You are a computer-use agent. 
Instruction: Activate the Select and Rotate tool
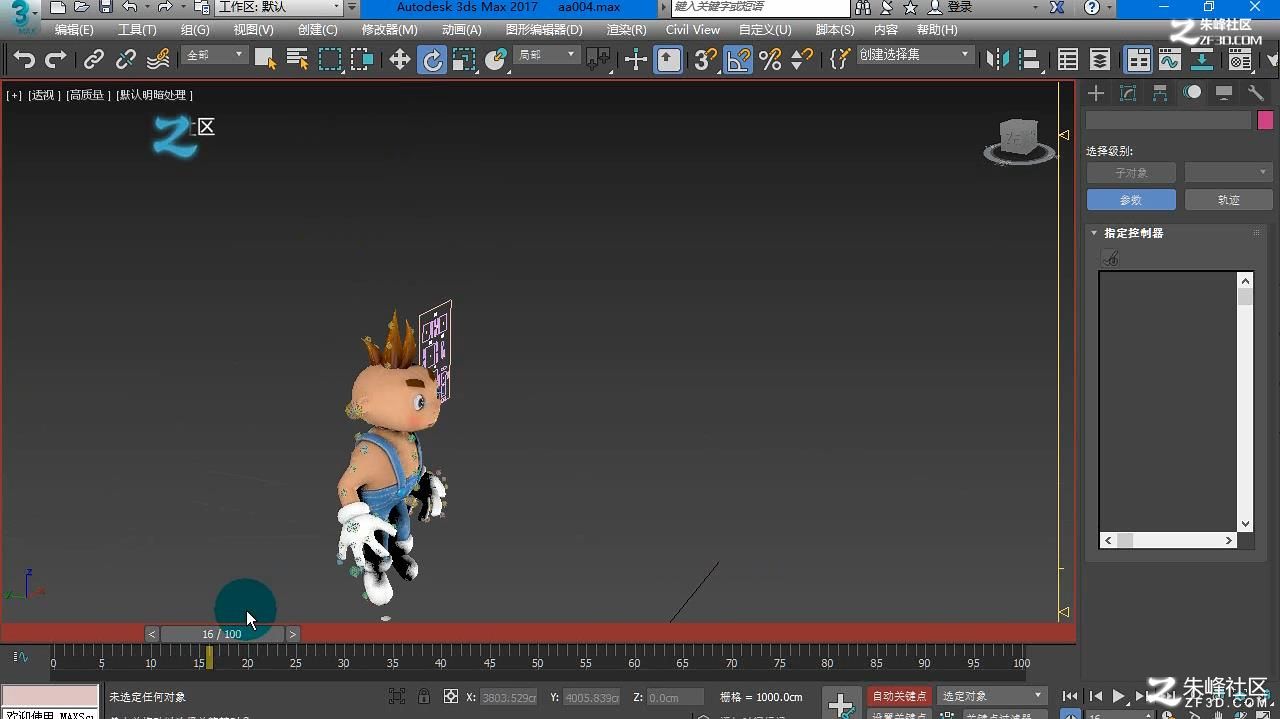point(432,60)
